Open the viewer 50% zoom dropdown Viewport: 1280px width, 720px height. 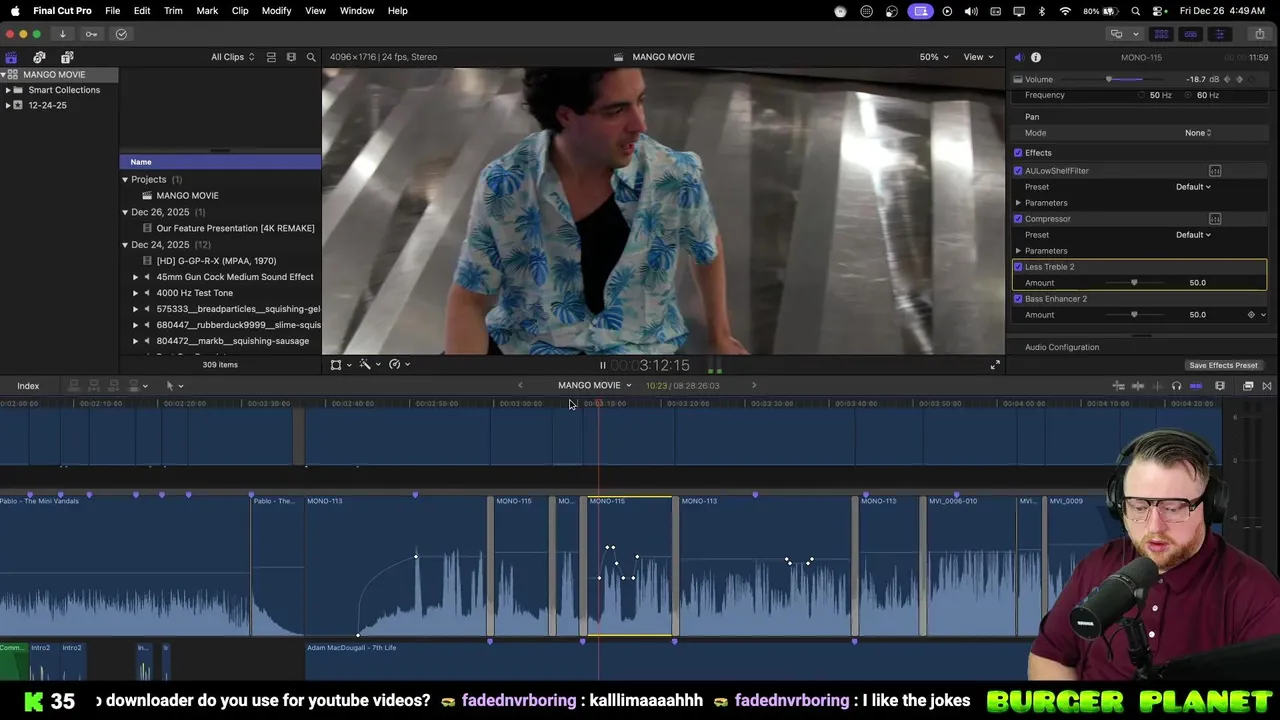click(934, 57)
